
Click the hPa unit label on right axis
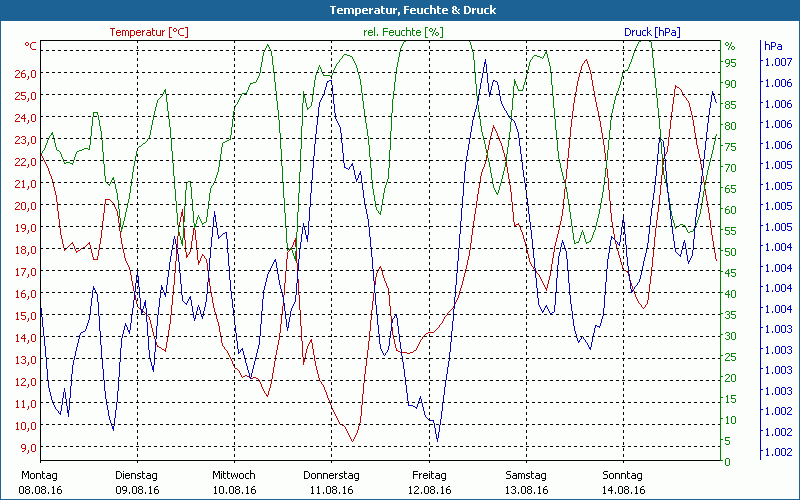click(x=773, y=47)
